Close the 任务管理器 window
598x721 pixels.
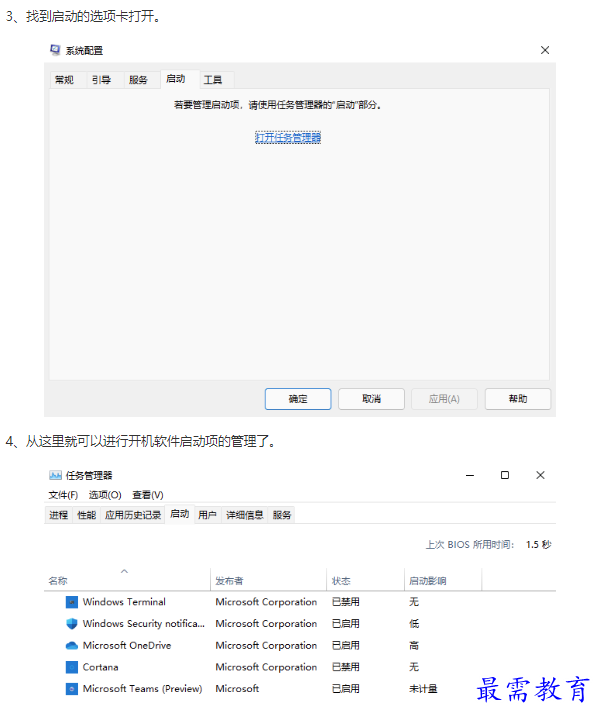(540, 475)
